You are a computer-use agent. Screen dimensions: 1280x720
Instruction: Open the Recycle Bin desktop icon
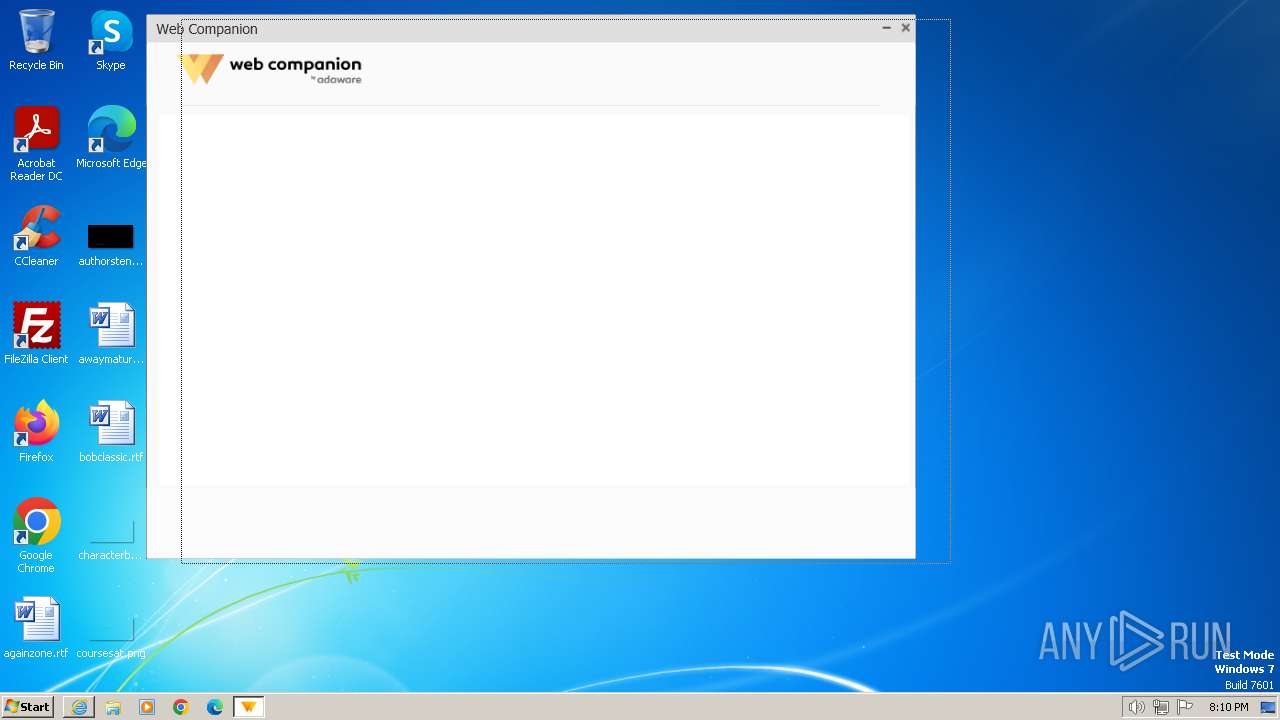click(36, 40)
